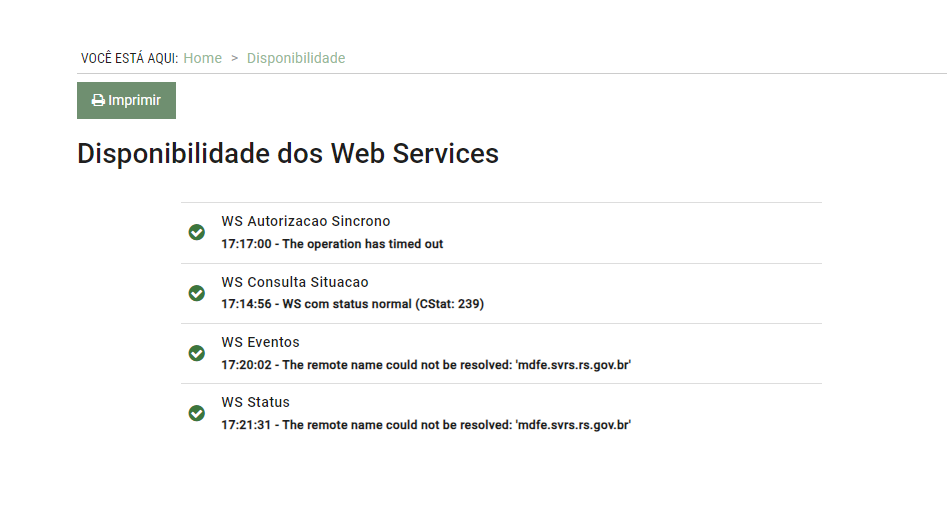Screen dimensions: 947x508
Task: Select the WS Eventos service title
Action: [260, 342]
